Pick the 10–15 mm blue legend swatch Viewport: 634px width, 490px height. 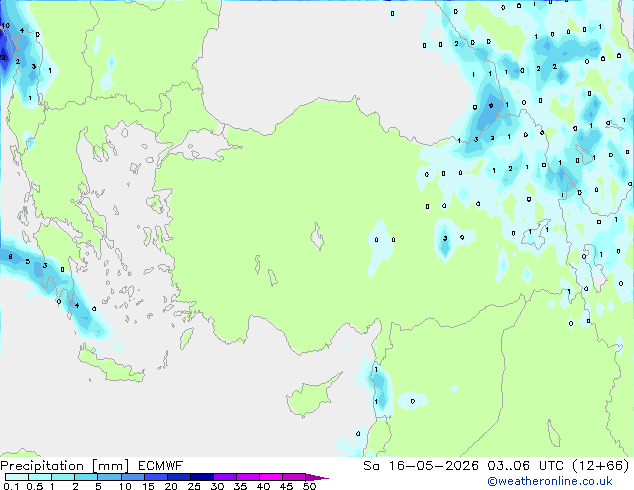[x=132, y=477]
